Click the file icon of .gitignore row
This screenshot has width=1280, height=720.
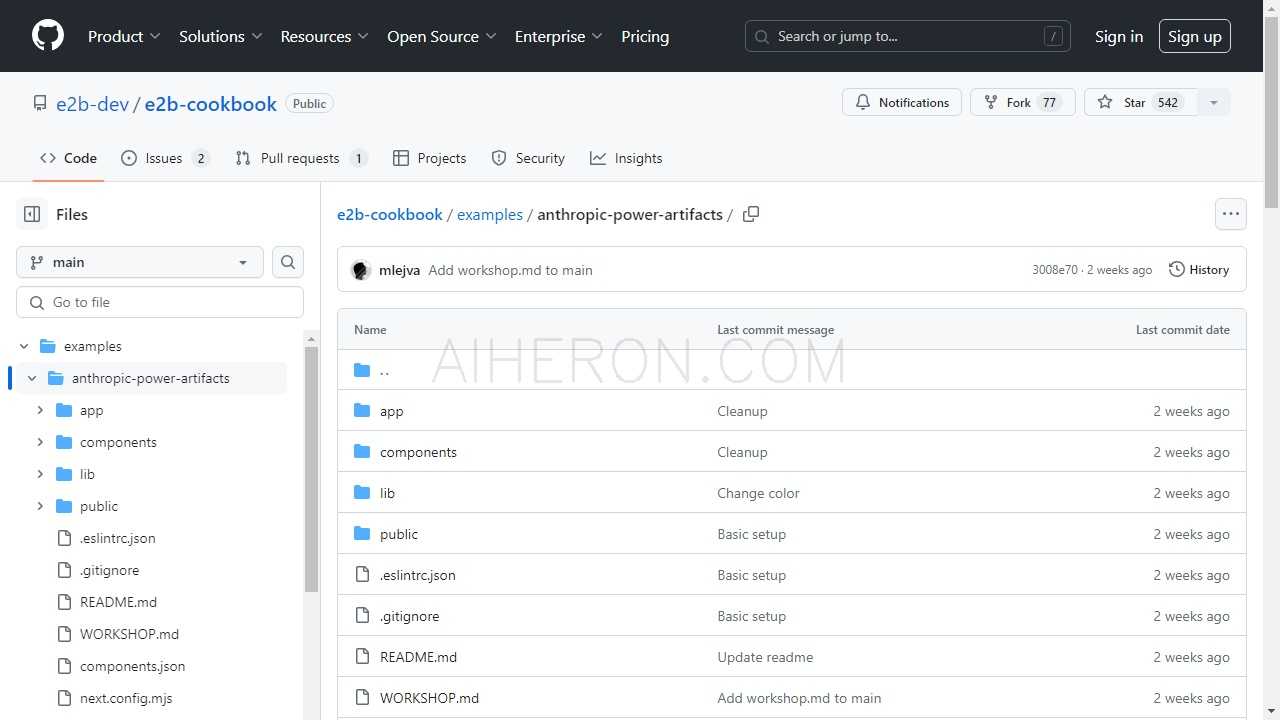(x=362, y=616)
